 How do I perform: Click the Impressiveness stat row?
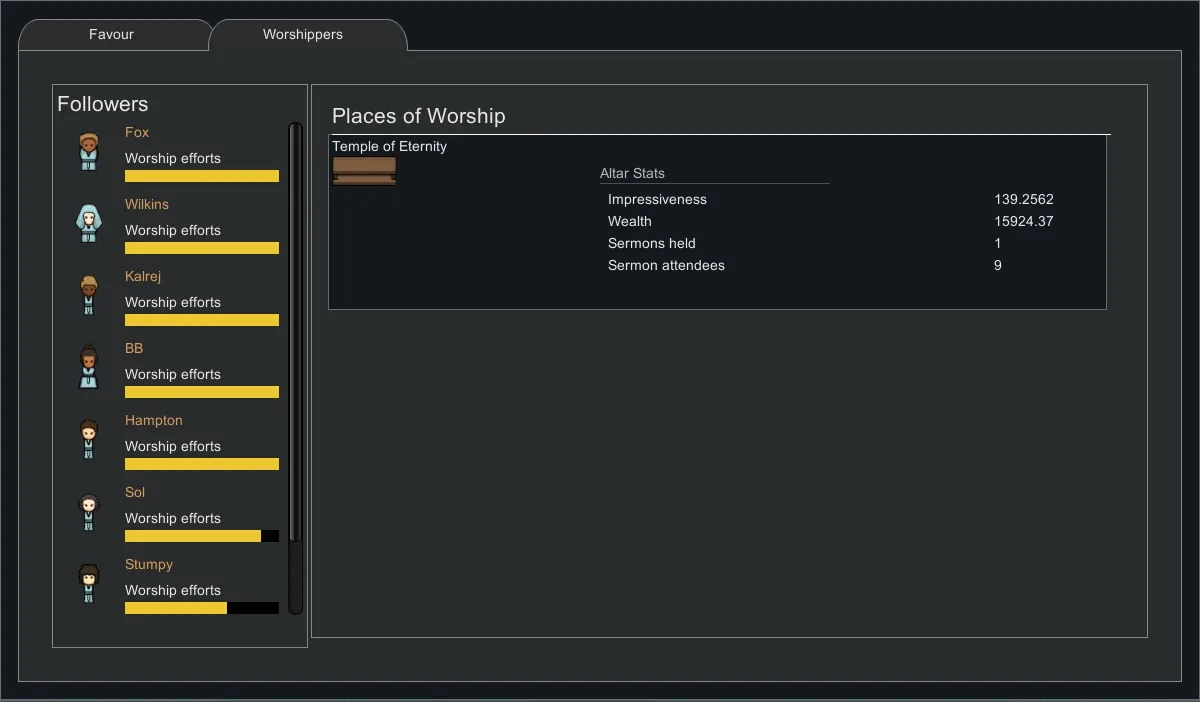tap(657, 199)
